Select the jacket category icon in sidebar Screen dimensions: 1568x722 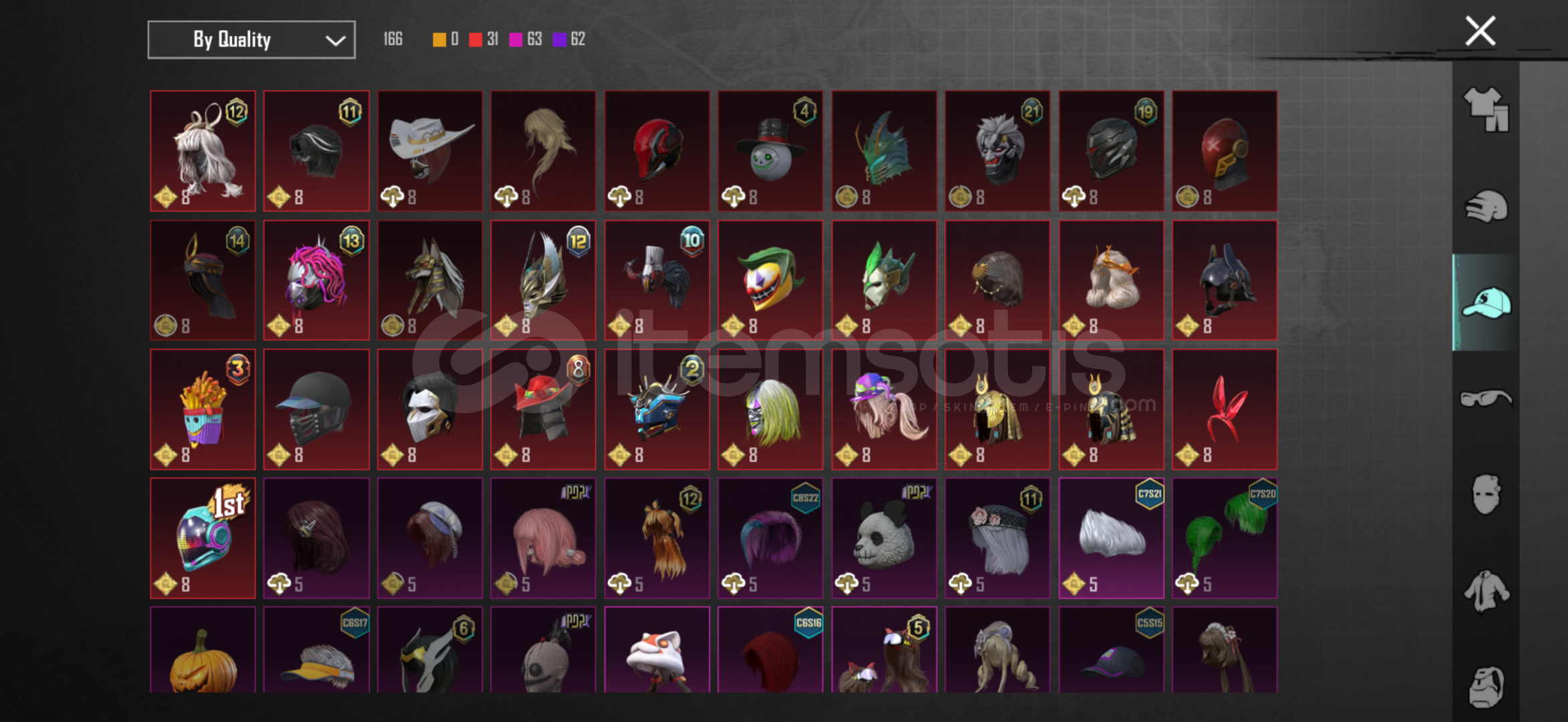click(x=1486, y=591)
